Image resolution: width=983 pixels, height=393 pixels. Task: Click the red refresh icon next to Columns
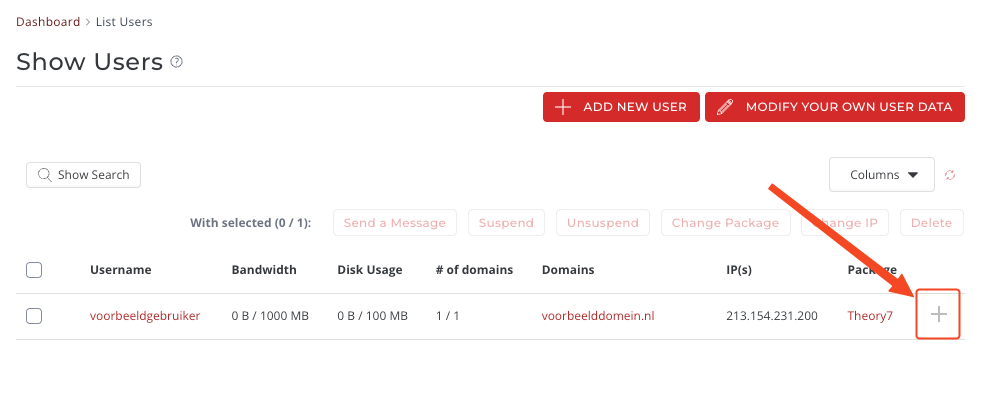pos(950,175)
